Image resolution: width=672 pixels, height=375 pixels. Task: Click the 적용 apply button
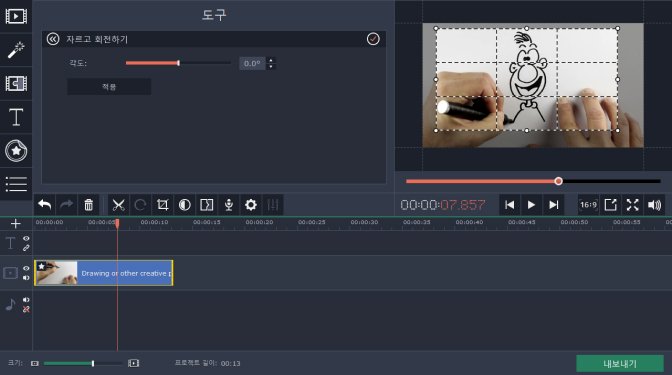(x=109, y=87)
